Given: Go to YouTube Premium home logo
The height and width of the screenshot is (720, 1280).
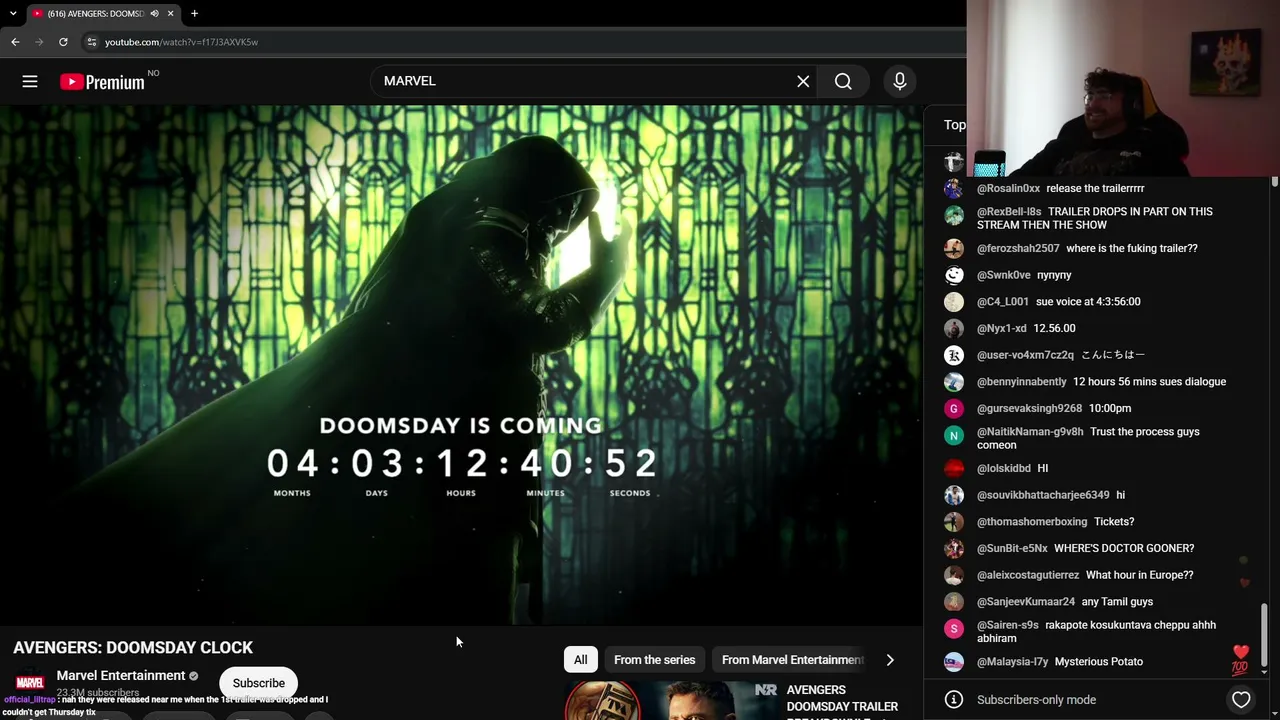Looking at the screenshot, I should (102, 82).
